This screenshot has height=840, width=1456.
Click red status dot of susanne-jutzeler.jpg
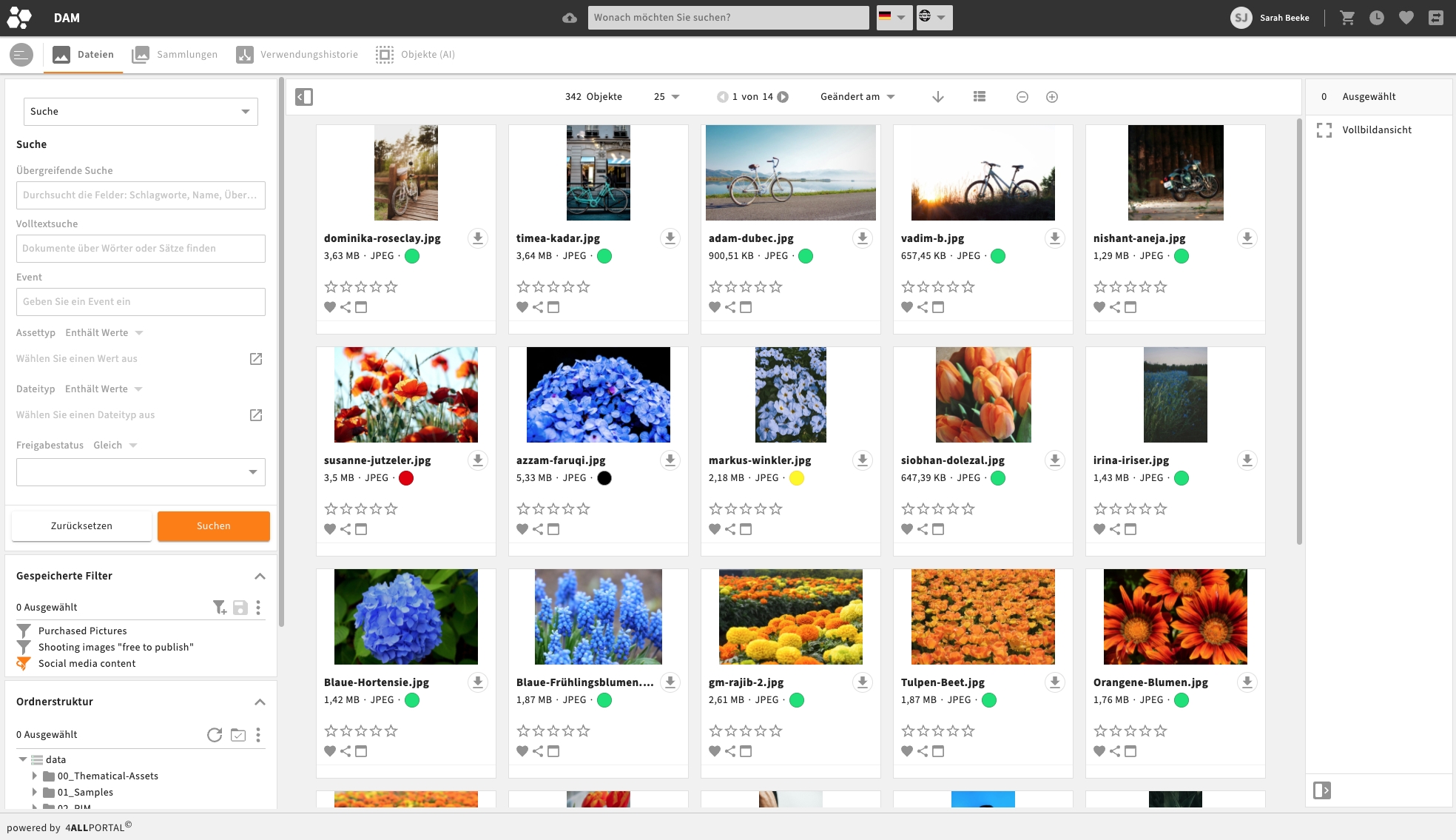point(406,478)
